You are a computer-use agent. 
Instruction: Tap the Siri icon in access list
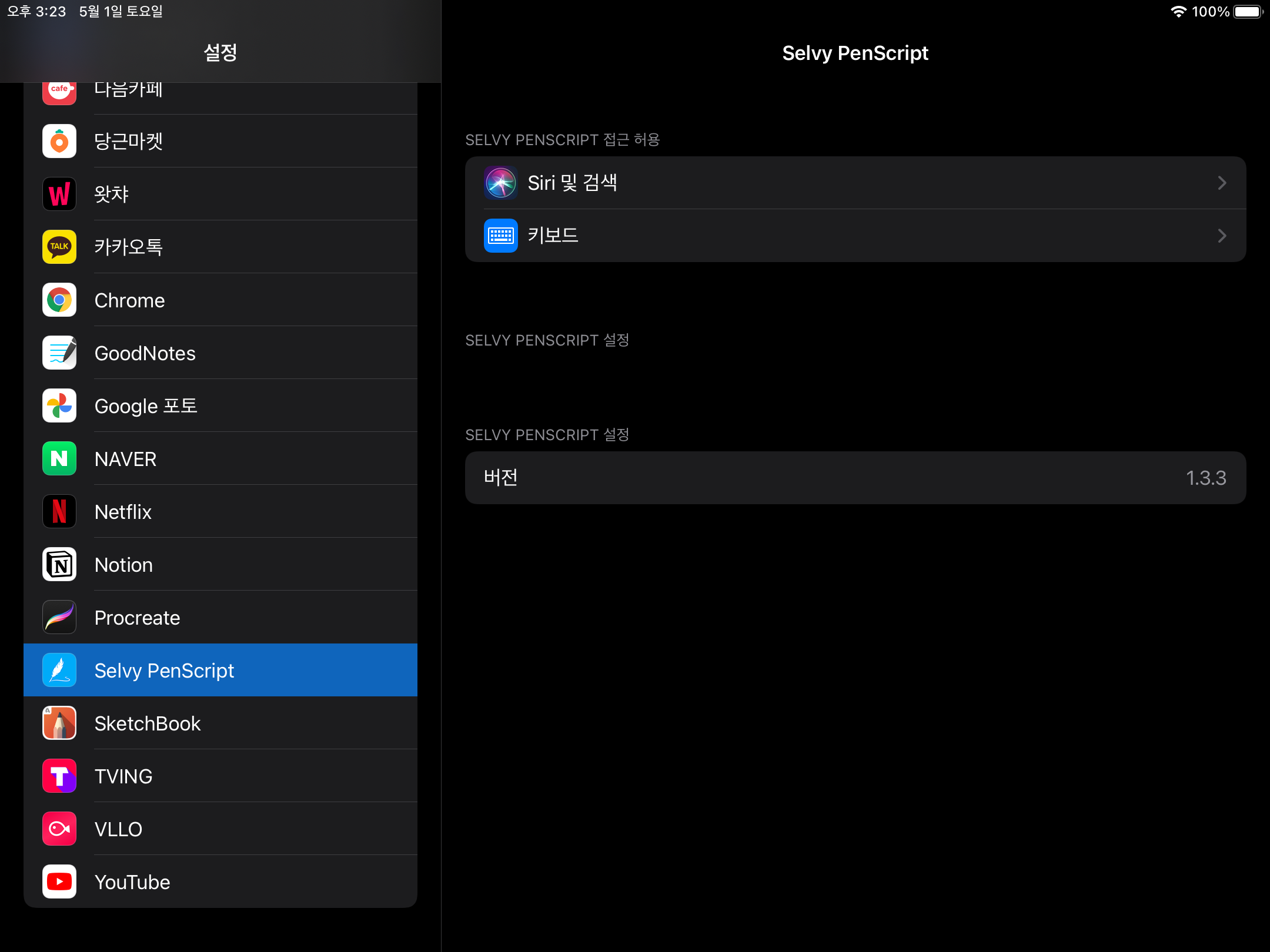pos(500,183)
